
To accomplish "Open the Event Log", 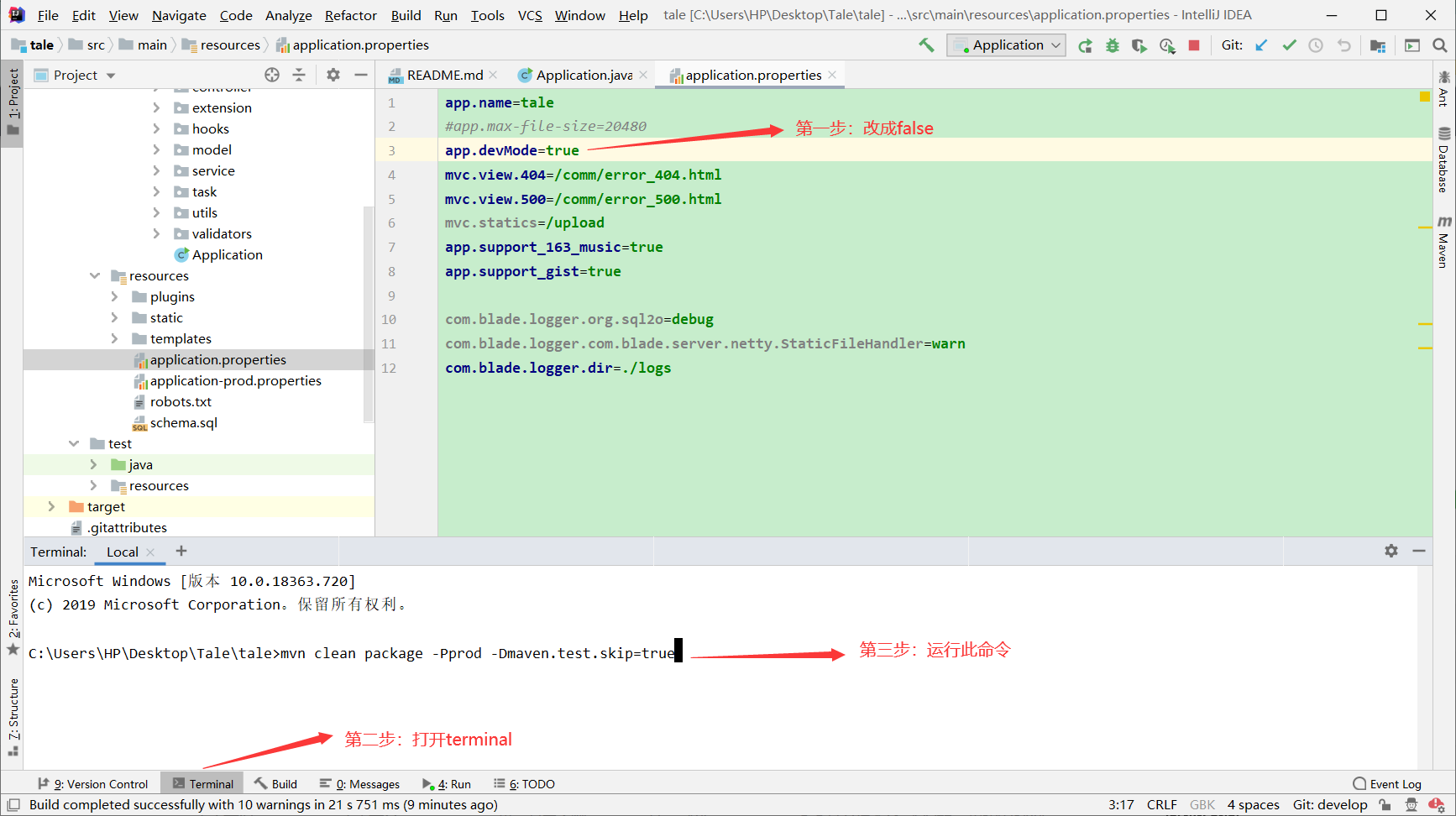I will pyautogui.click(x=1387, y=784).
